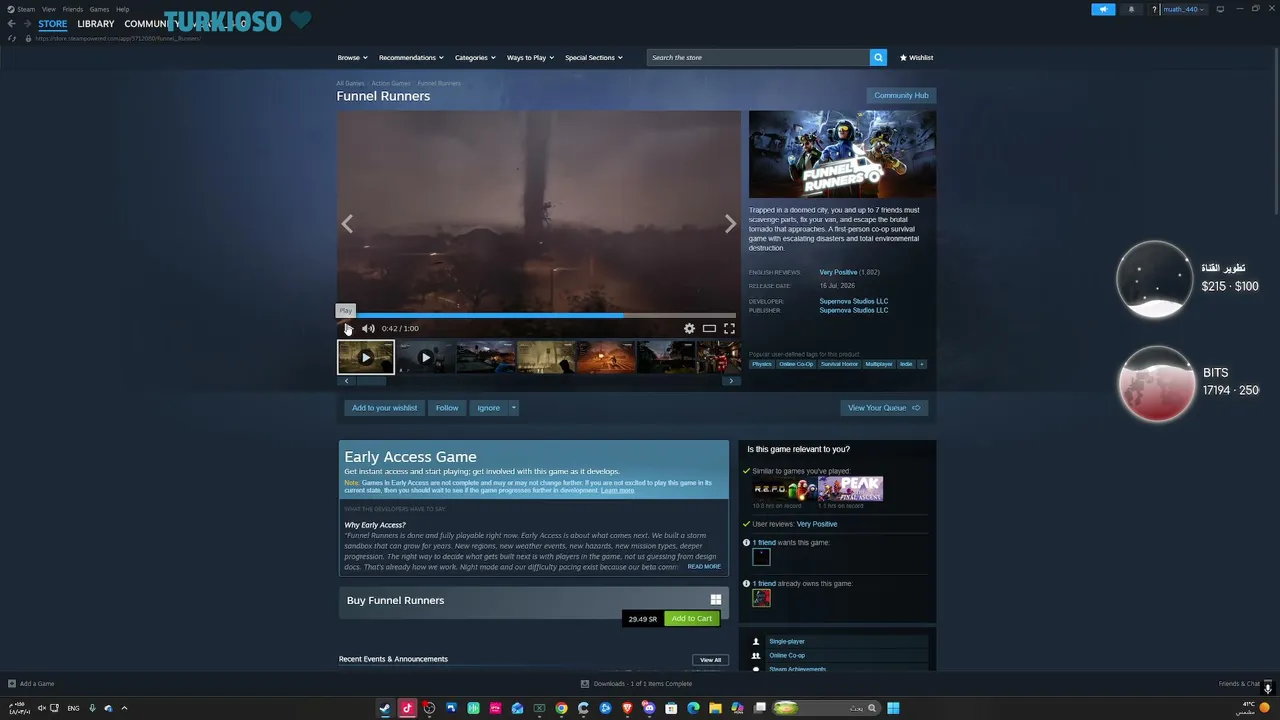Open the Survival Horror tag
Screen dimensions: 1280x720
click(x=839, y=364)
